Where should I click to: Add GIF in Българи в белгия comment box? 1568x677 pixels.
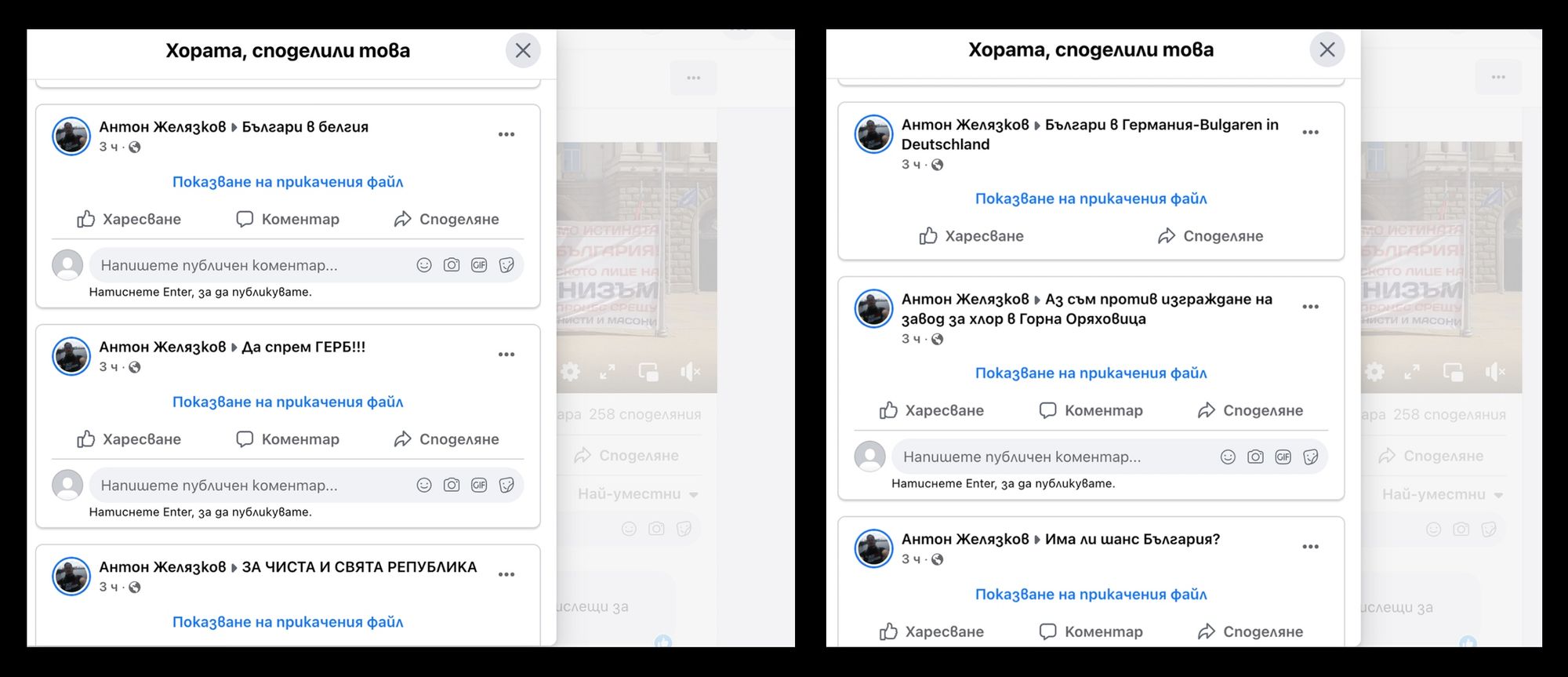click(479, 265)
